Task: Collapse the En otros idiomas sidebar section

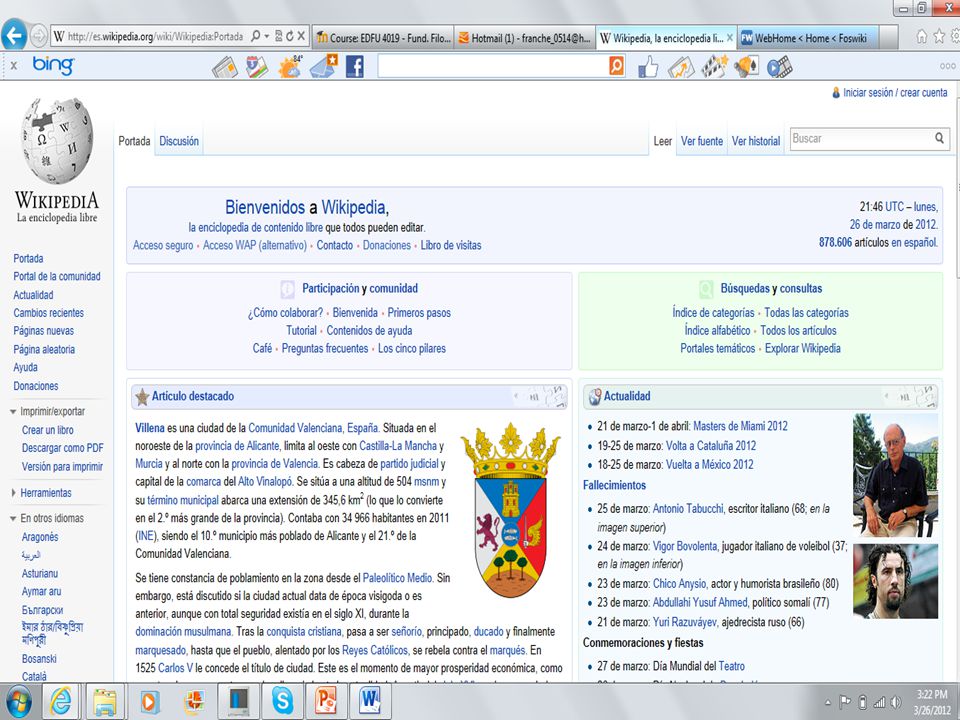Action: (x=13, y=519)
